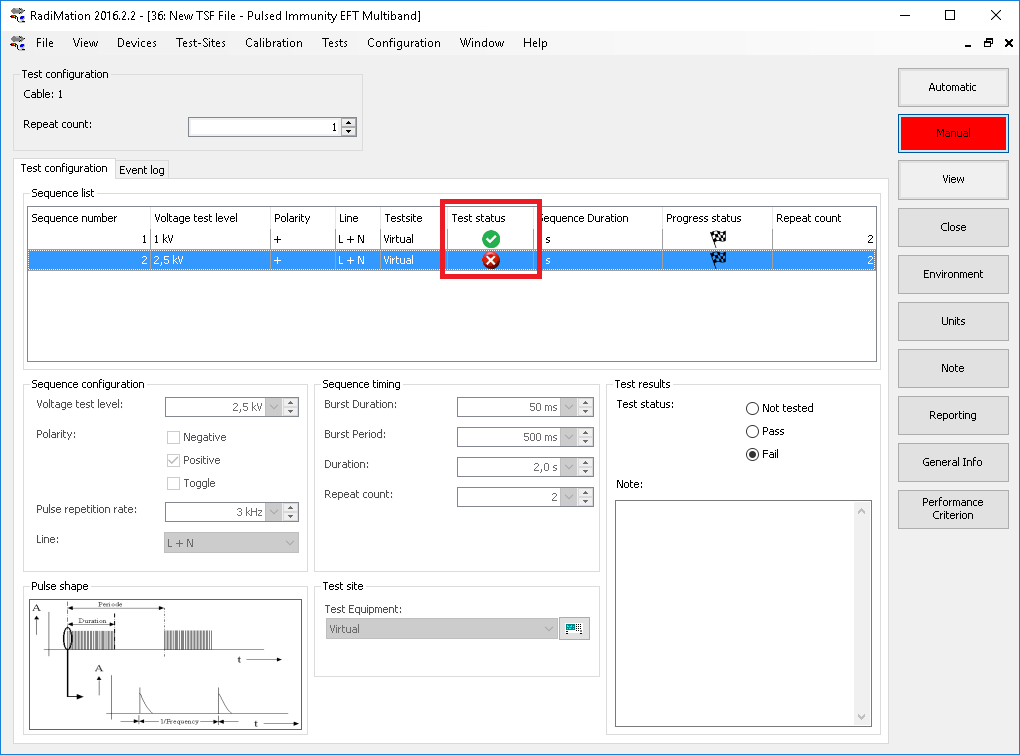Open the General Info button

953,462
